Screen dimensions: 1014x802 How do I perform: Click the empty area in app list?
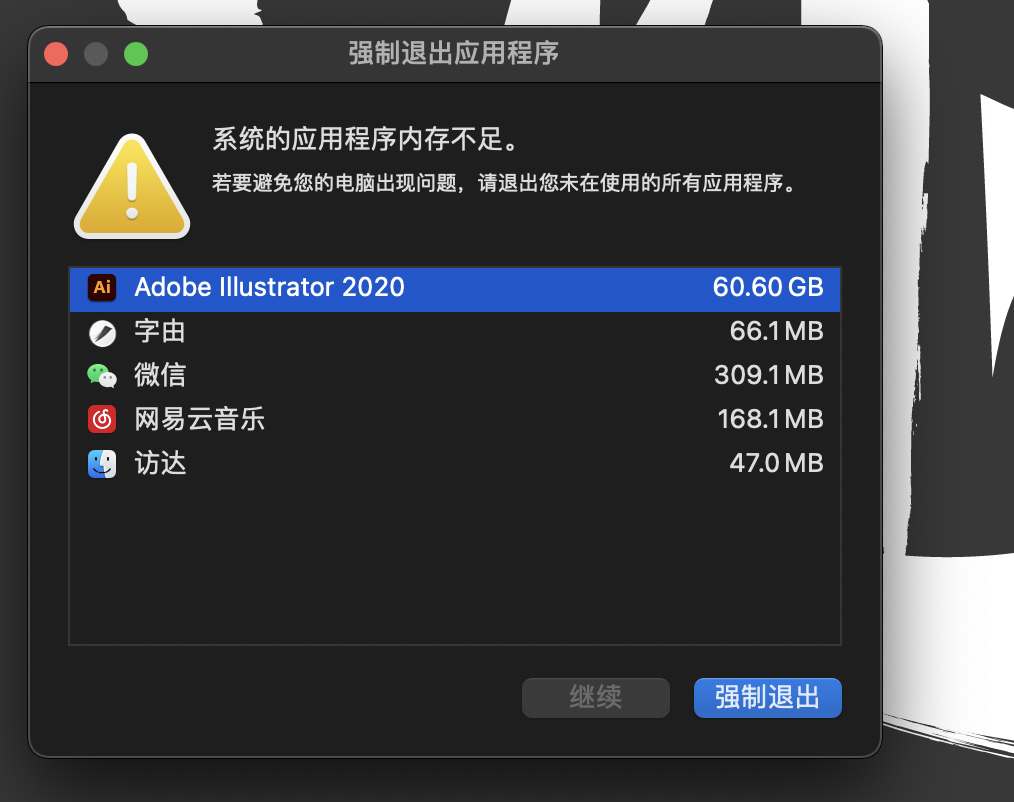[x=455, y=565]
